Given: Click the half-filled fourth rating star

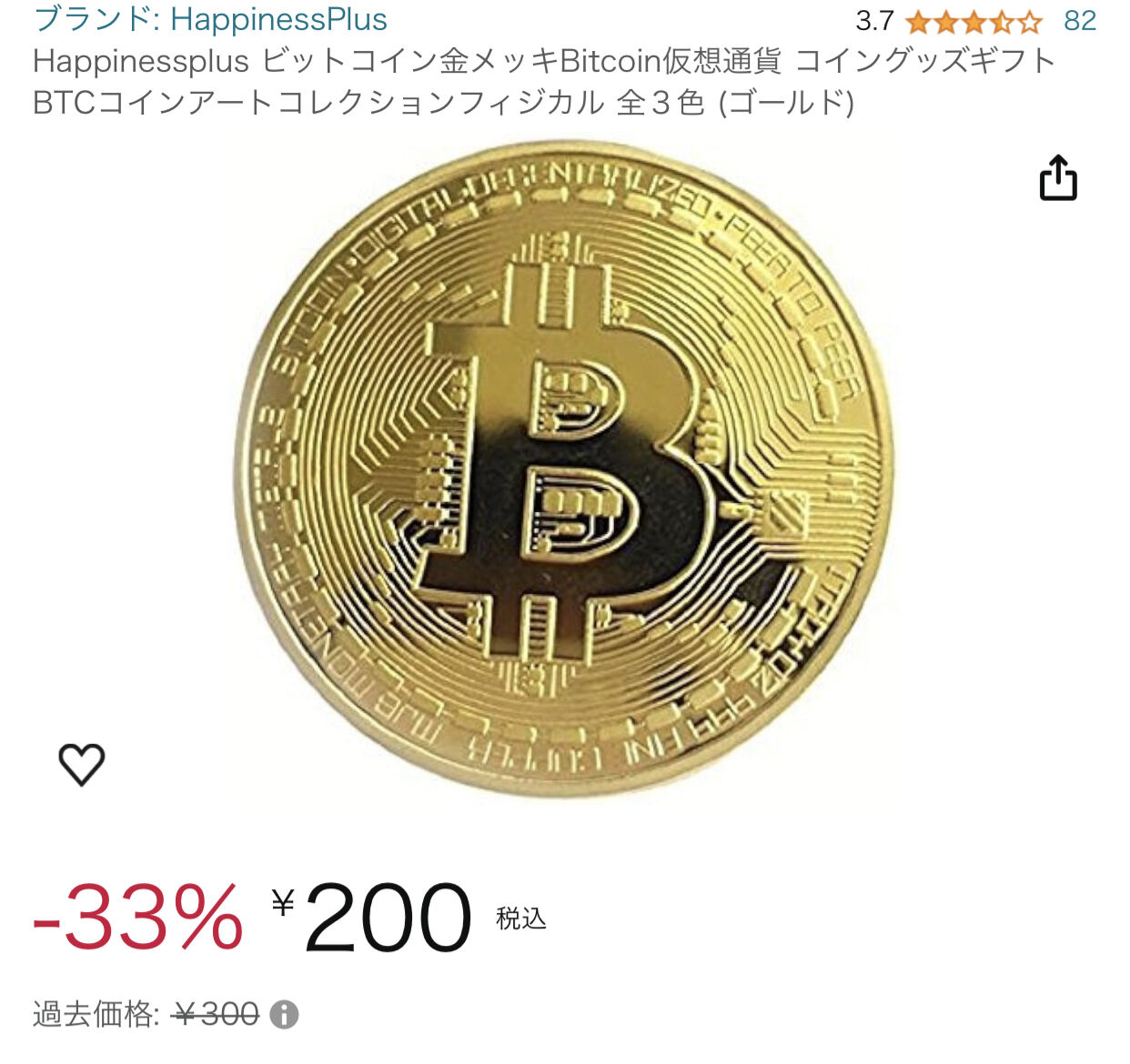Looking at the screenshot, I should (x=1000, y=21).
